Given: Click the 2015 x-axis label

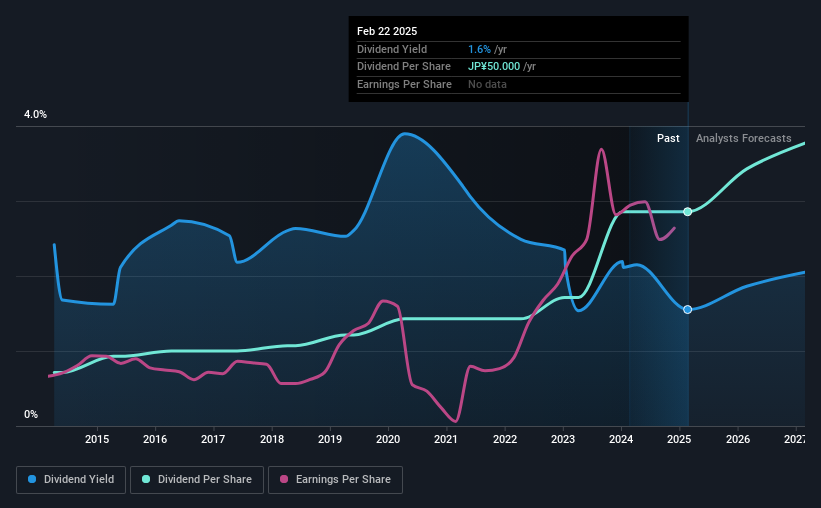Looking at the screenshot, I should 97,439.
